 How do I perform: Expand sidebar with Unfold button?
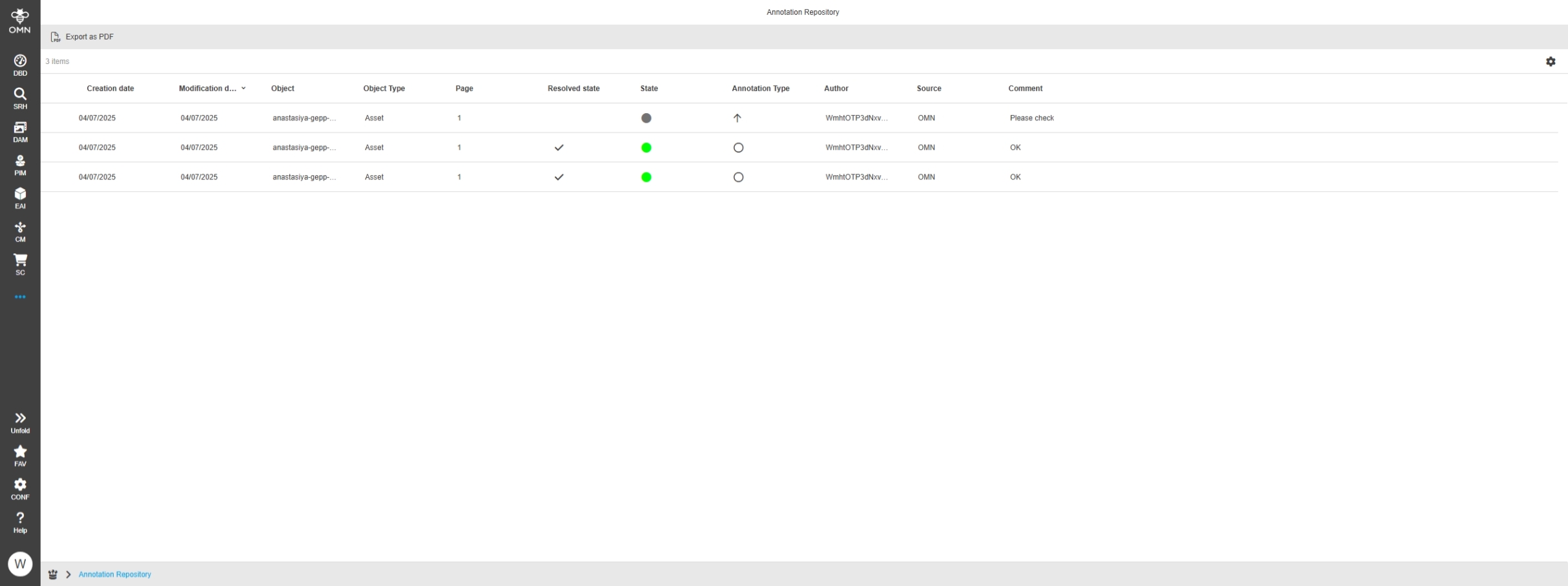20,422
